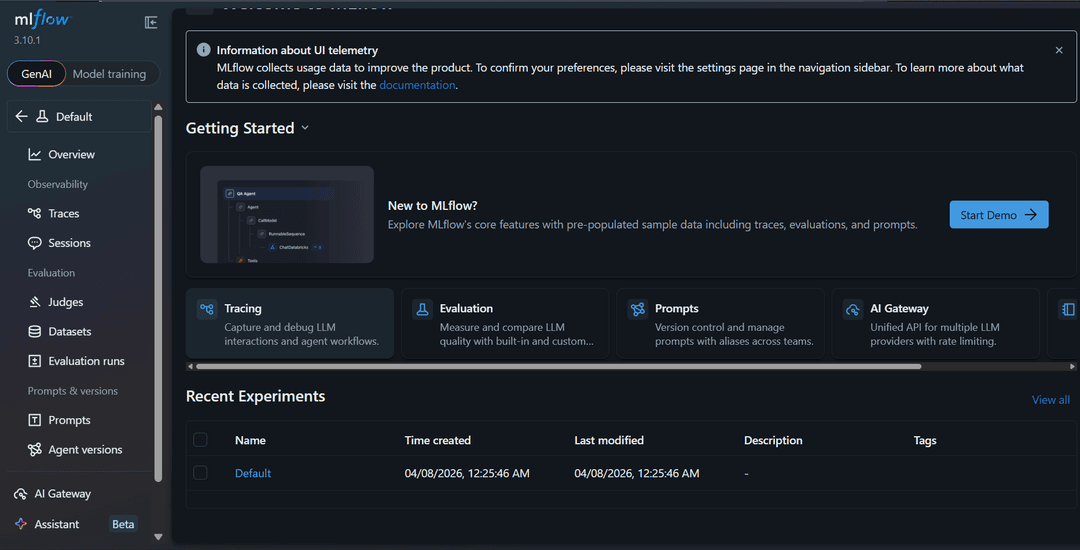Dismiss the UI telemetry banner
The width and height of the screenshot is (1080, 550).
coord(1059,50)
